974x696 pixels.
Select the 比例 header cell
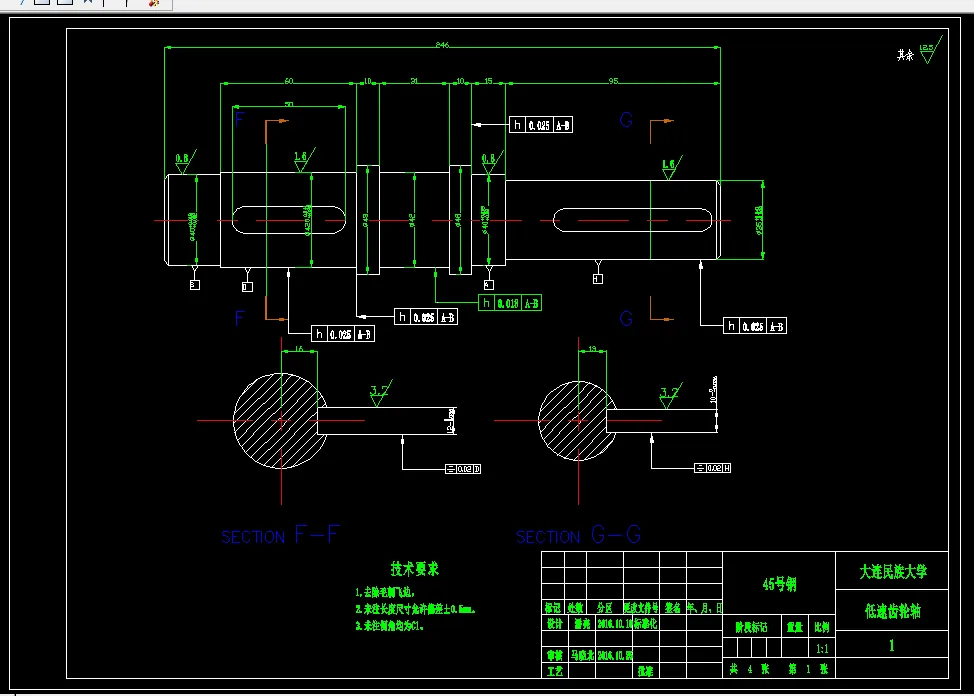pyautogui.click(x=822, y=628)
